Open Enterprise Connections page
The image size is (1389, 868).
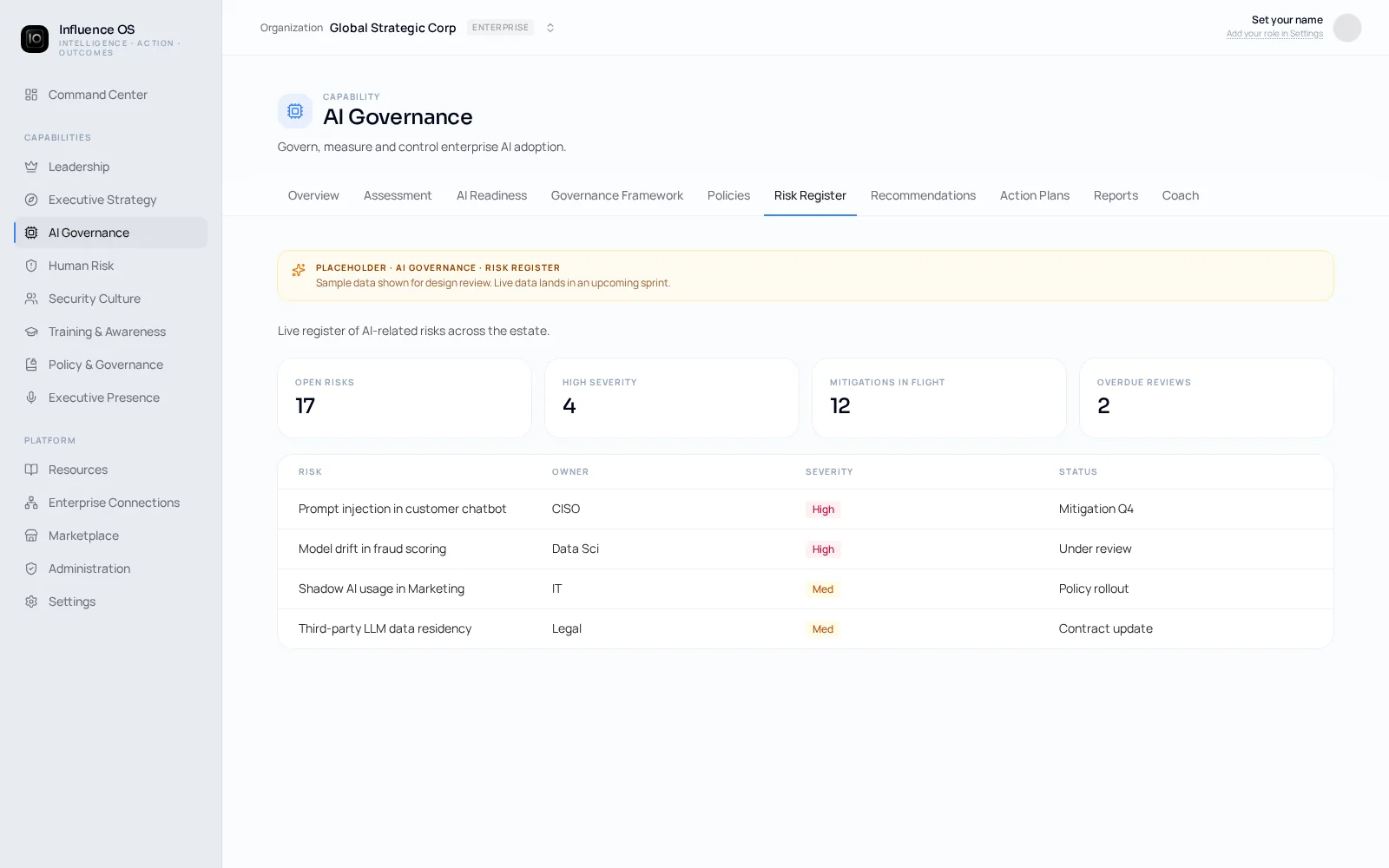tap(111, 503)
